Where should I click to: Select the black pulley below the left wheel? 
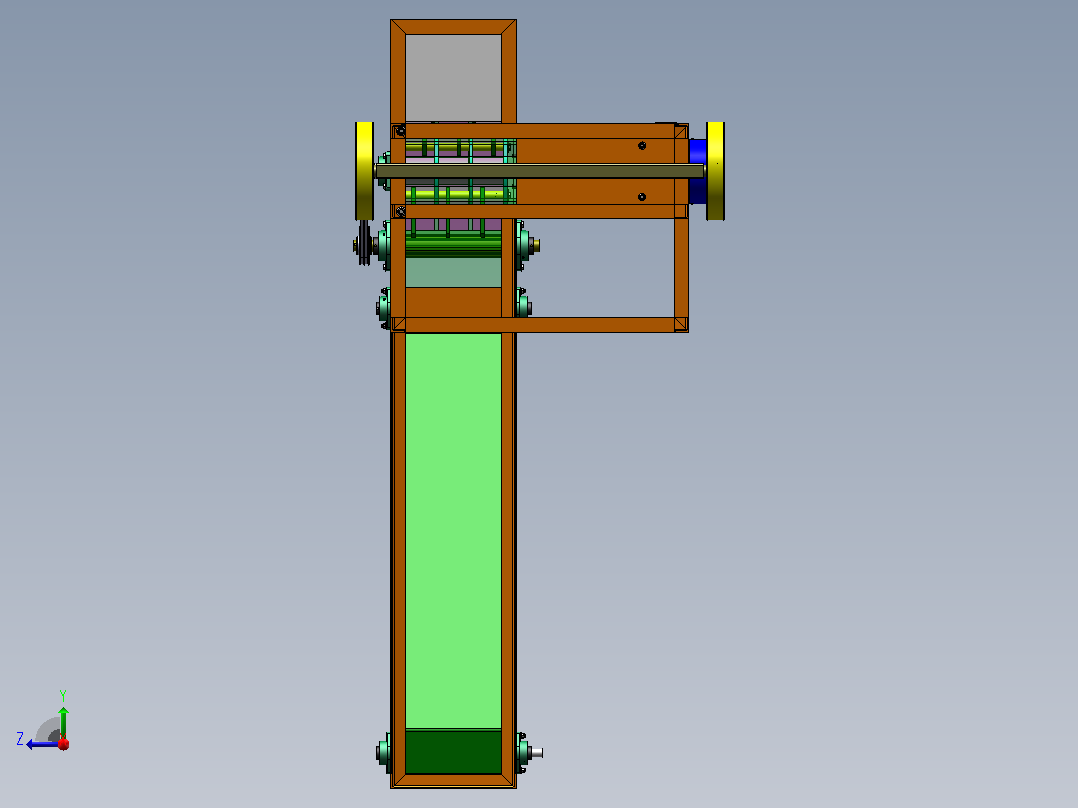[x=363, y=243]
